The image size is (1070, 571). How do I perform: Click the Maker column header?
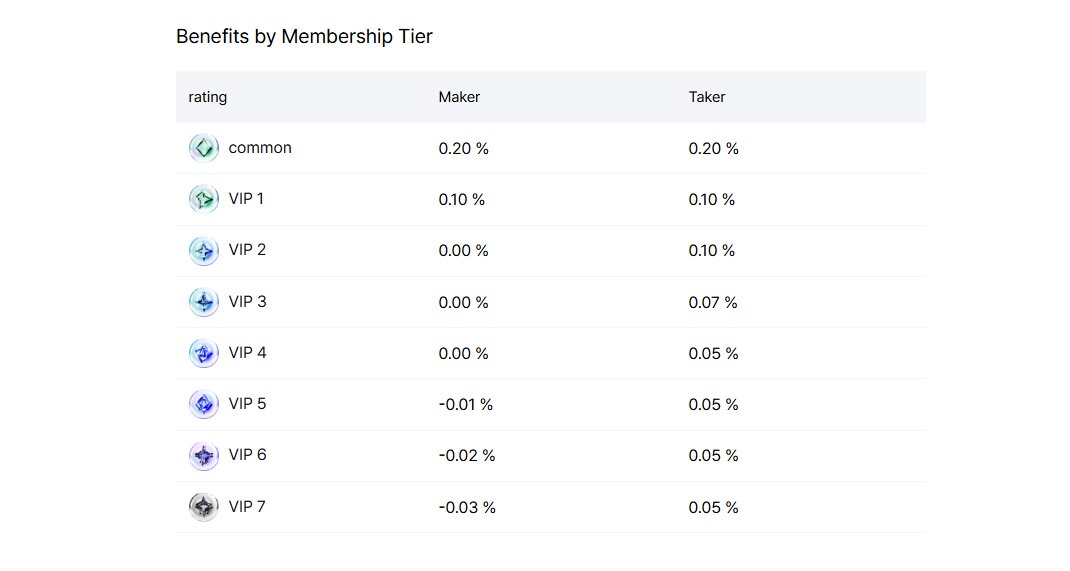point(459,97)
